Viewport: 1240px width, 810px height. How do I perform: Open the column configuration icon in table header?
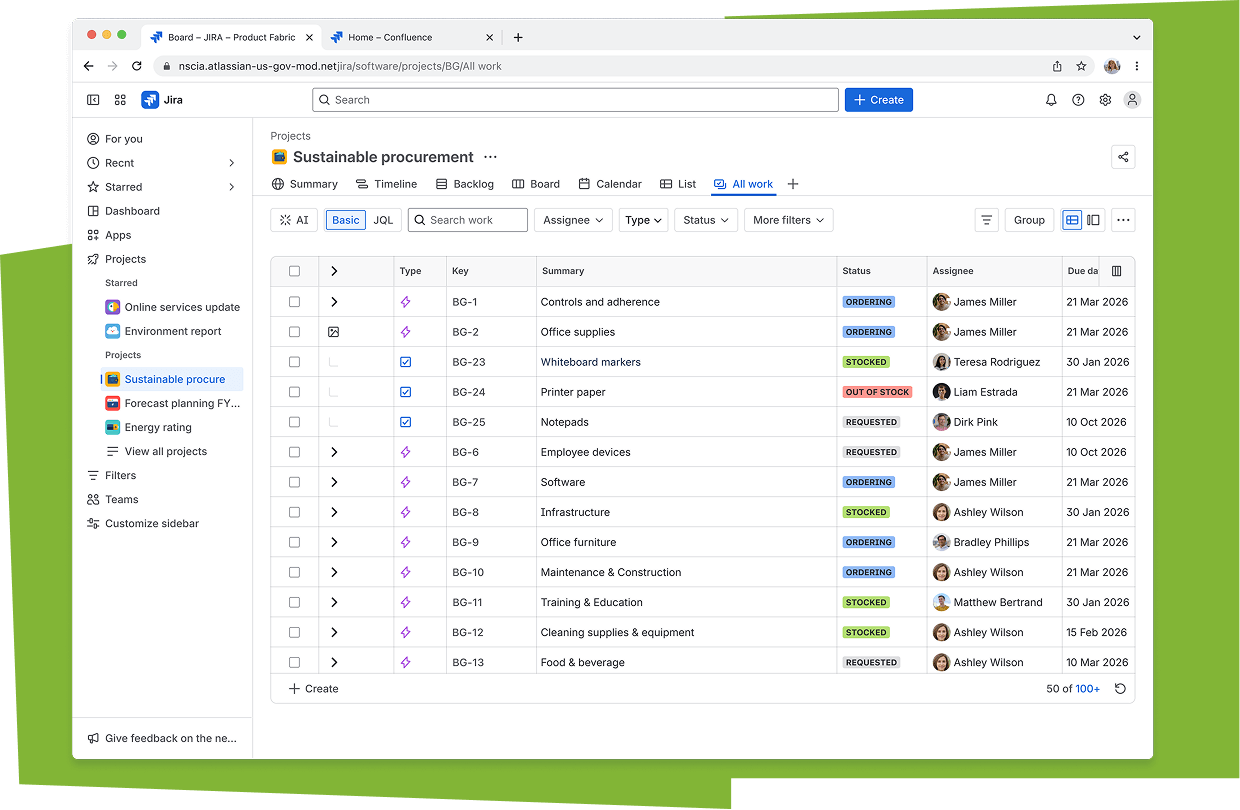[1117, 271]
